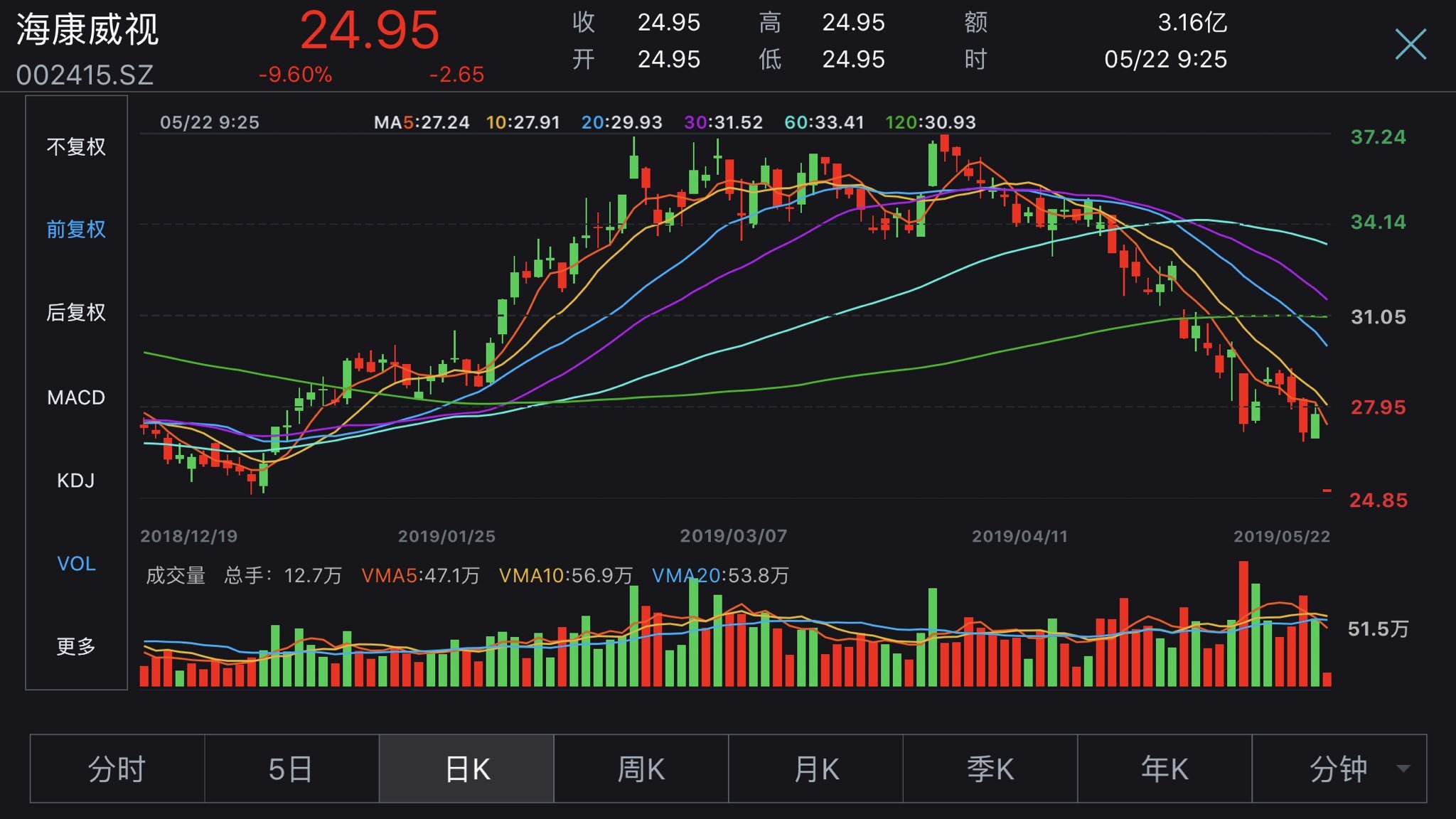Screen dimensions: 1456x819
Task: Select the 月K monthly candlestick tab
Action: [x=816, y=769]
